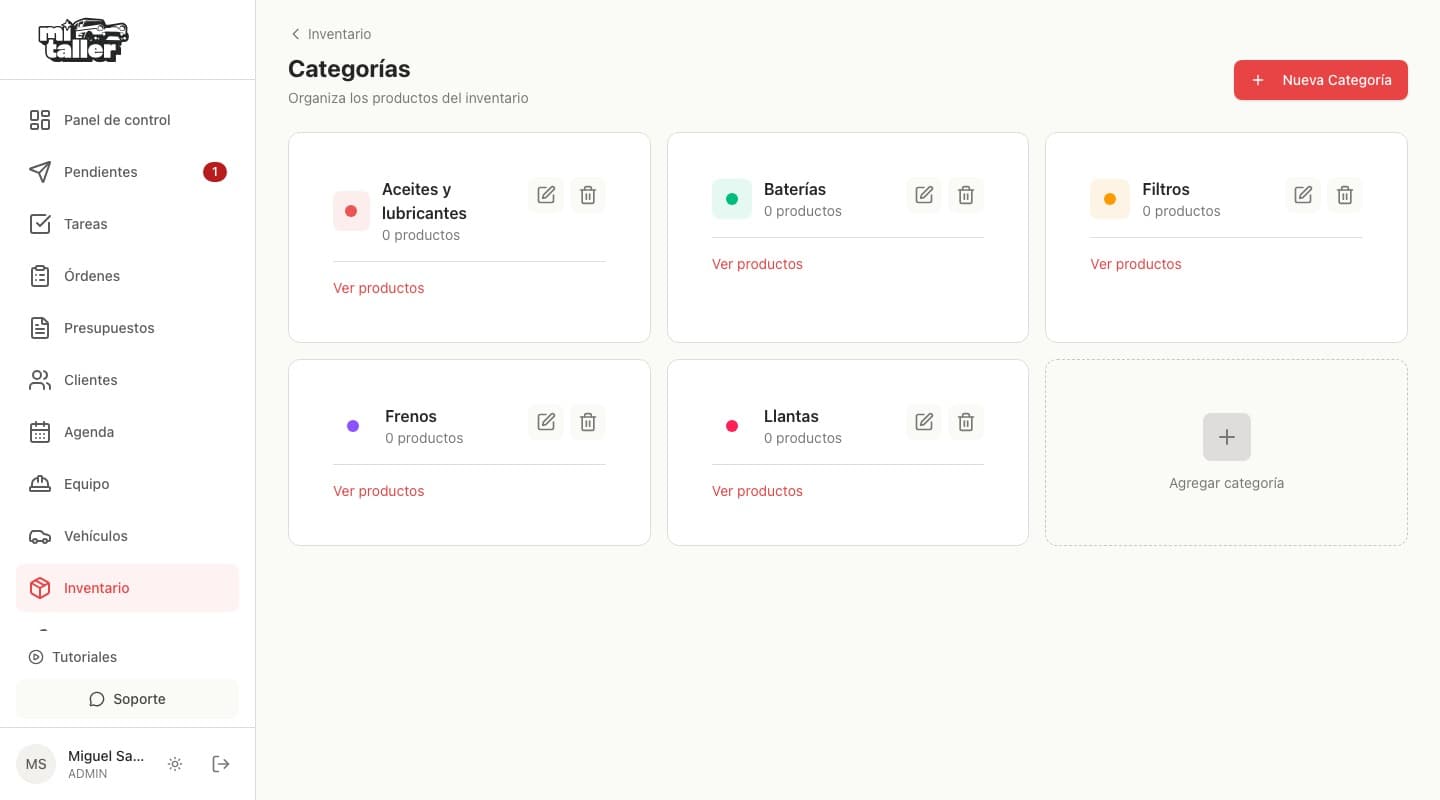
Task: Click the Nueva Categoría button
Action: coord(1320,80)
